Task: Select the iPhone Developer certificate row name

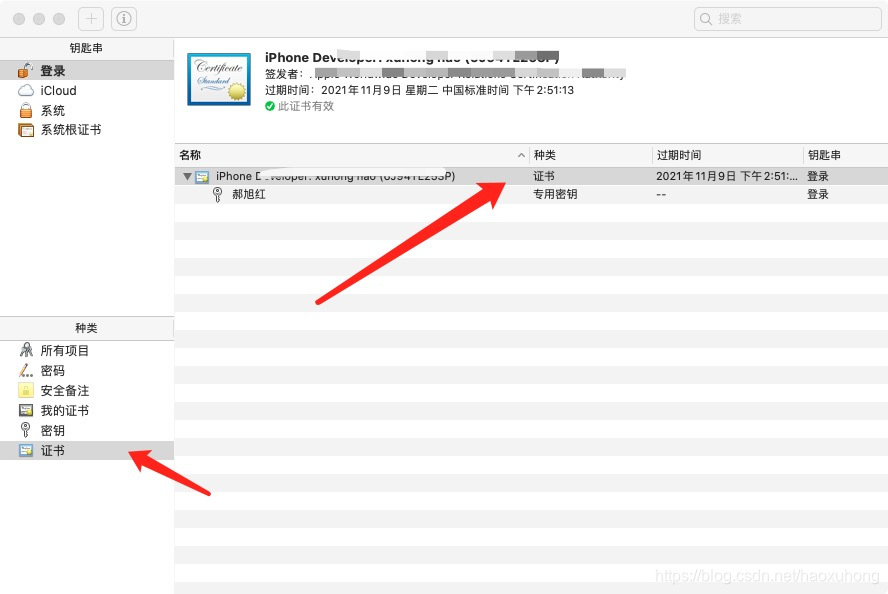Action: [x=335, y=176]
